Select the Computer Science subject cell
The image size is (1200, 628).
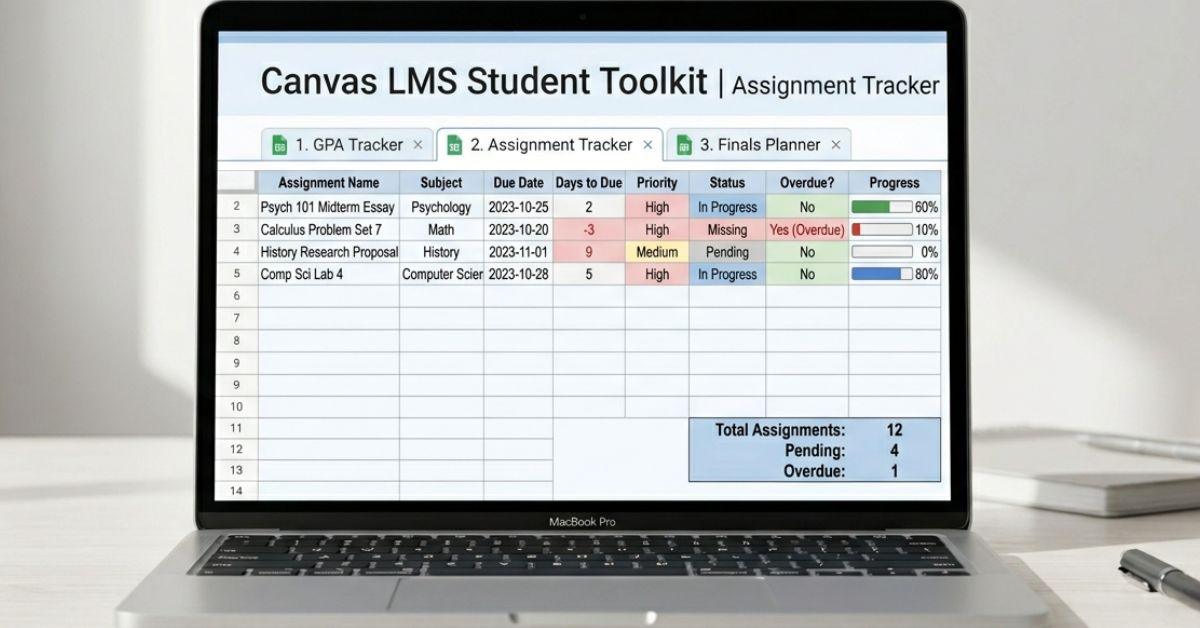coord(441,274)
